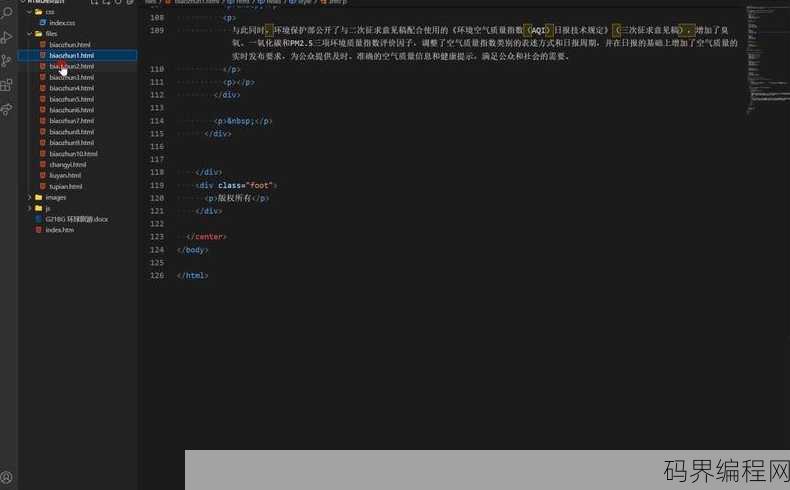
Task: Click the <p>版权所有</p> code line
Action: (x=237, y=198)
